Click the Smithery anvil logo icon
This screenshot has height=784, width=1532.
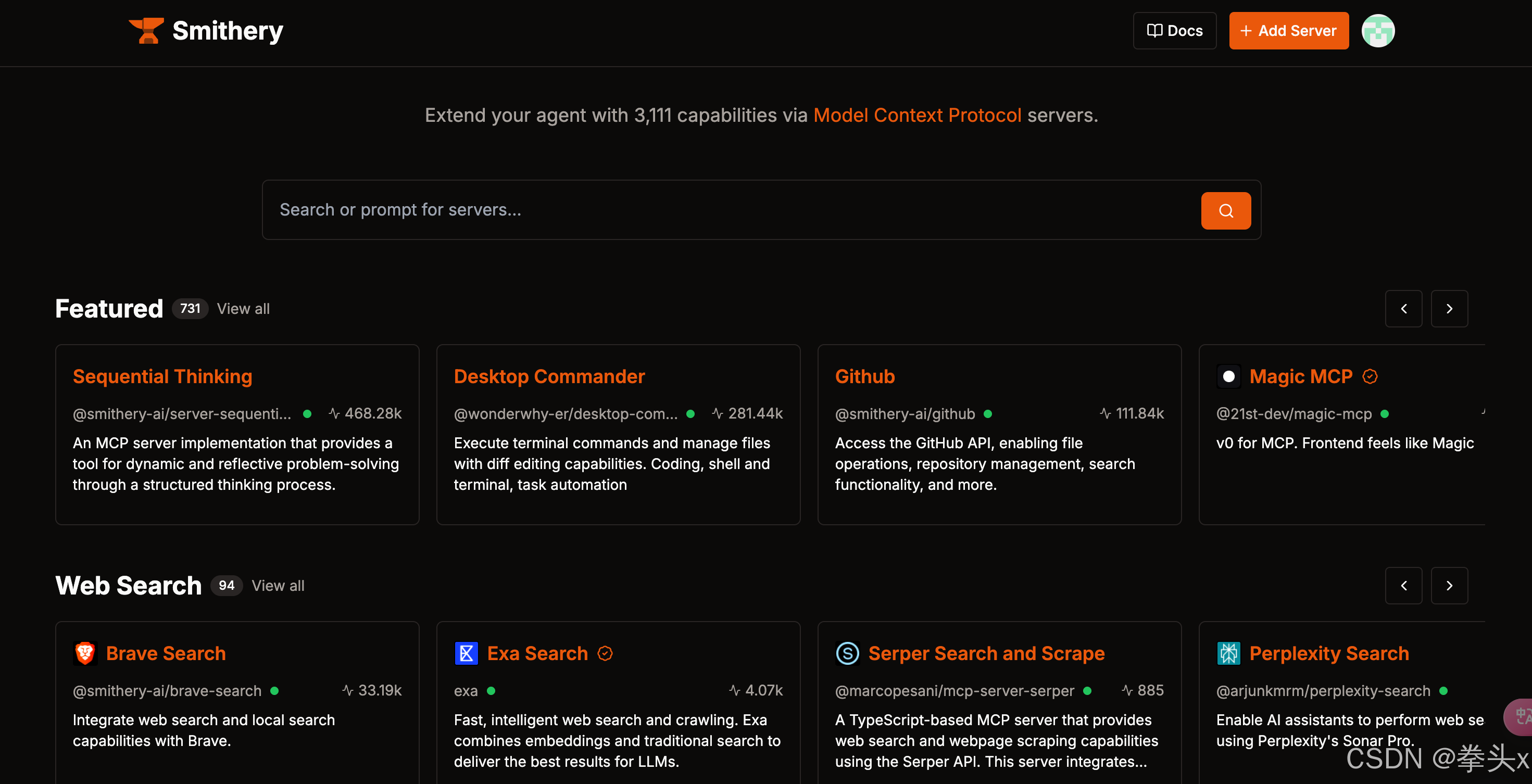tap(146, 31)
